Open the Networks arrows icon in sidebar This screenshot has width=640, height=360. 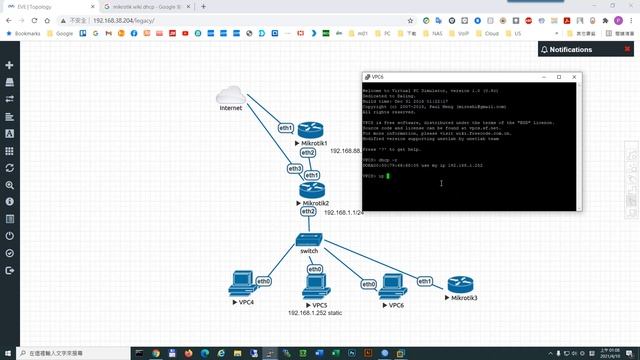pyautogui.click(x=9, y=99)
